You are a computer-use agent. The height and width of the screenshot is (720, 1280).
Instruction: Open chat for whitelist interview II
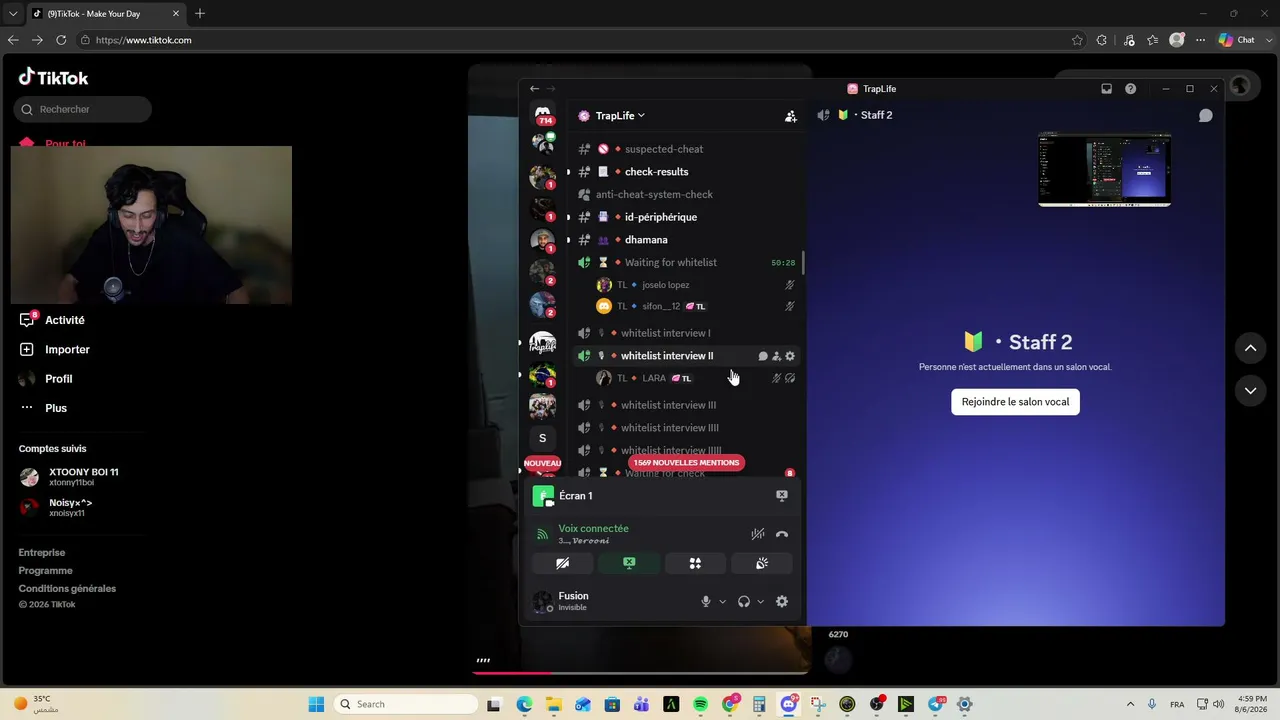763,356
